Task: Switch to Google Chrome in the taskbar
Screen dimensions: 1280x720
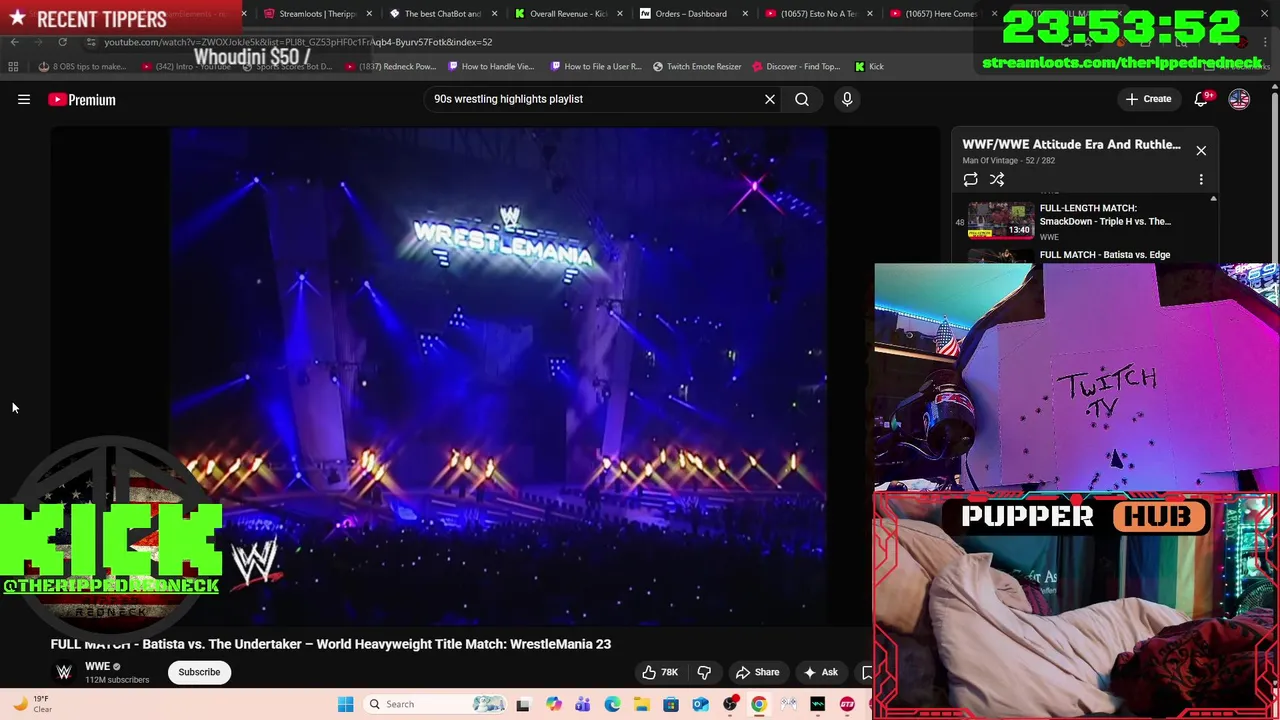Action: click(759, 704)
